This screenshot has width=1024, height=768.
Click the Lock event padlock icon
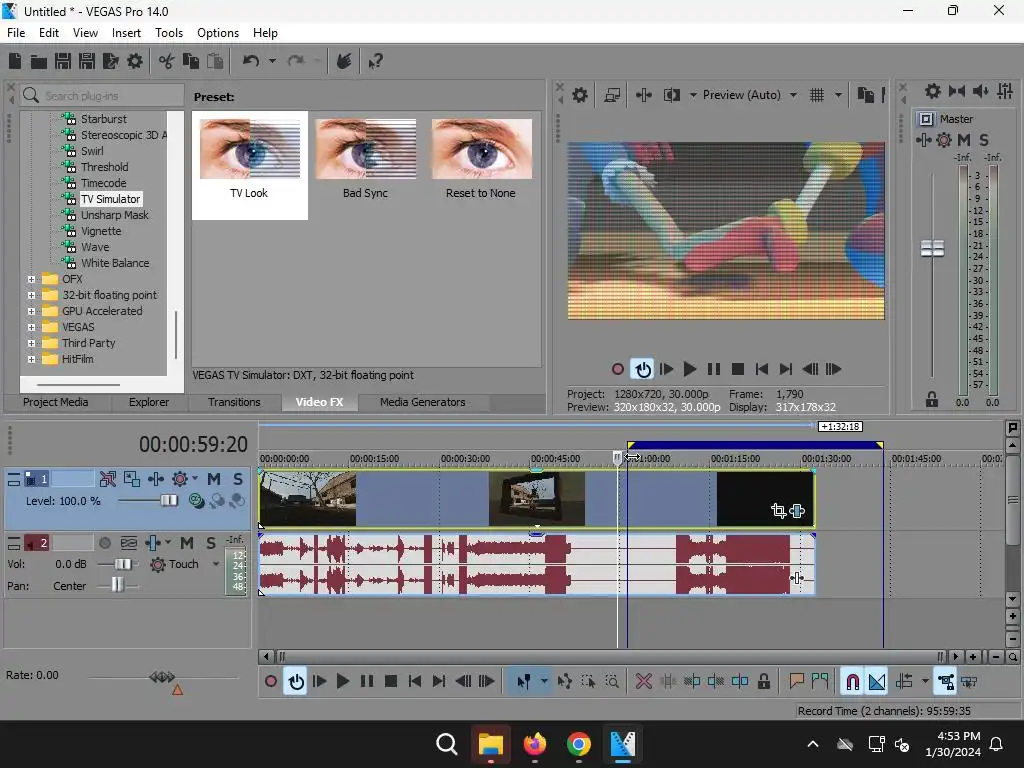pyautogui.click(x=763, y=682)
